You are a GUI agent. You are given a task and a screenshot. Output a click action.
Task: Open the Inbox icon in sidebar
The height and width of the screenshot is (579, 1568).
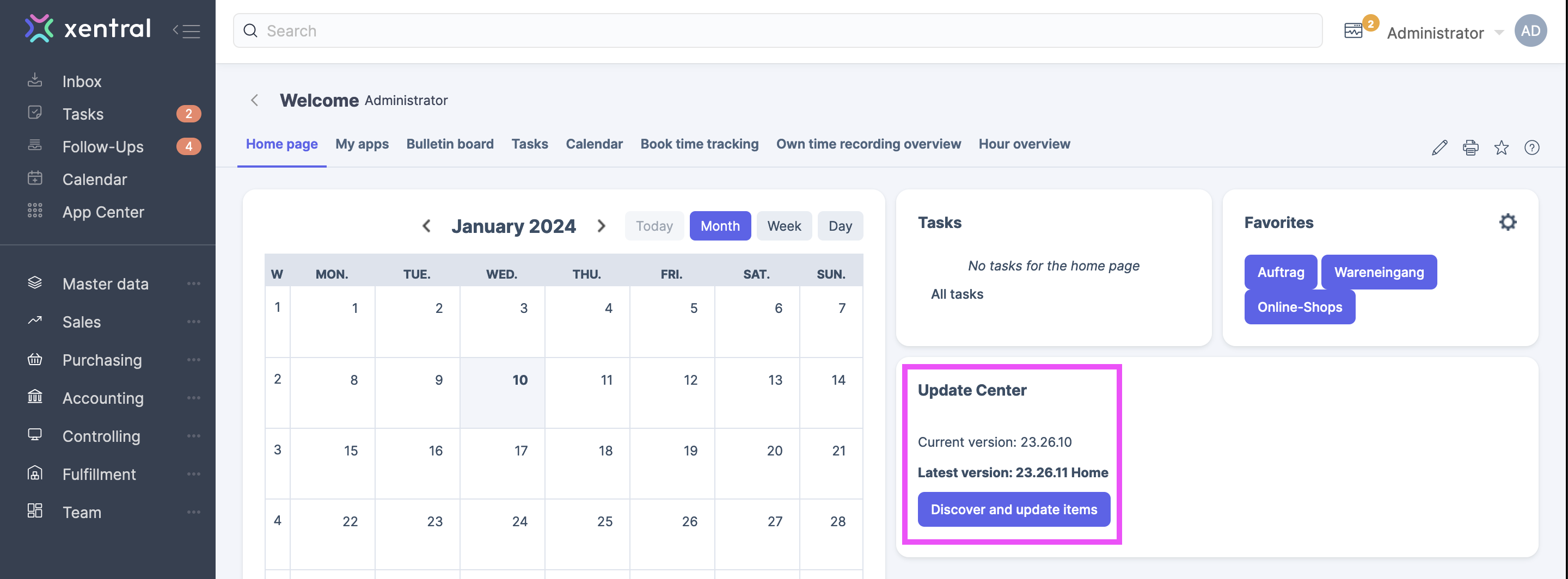click(35, 81)
